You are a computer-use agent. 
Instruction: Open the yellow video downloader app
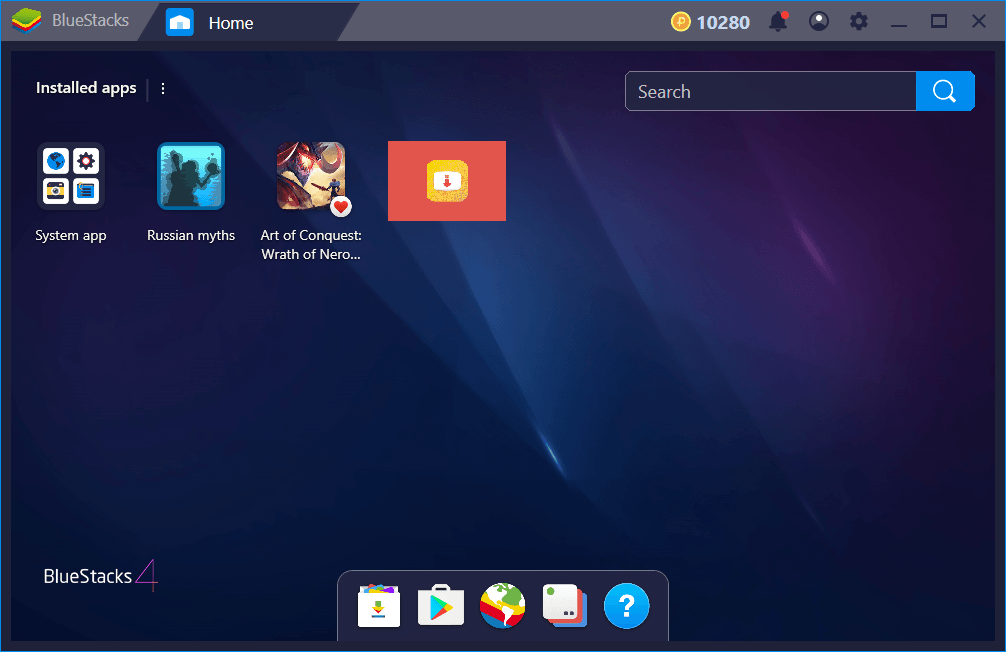point(447,181)
